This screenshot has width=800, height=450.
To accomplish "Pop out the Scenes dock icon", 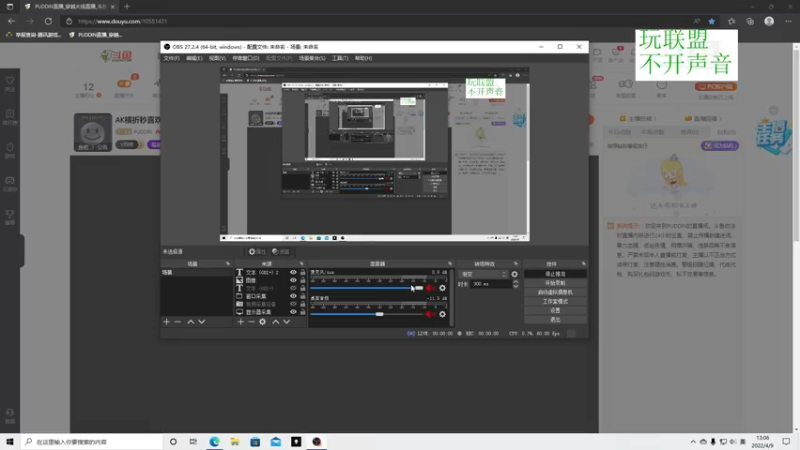I will 228,264.
